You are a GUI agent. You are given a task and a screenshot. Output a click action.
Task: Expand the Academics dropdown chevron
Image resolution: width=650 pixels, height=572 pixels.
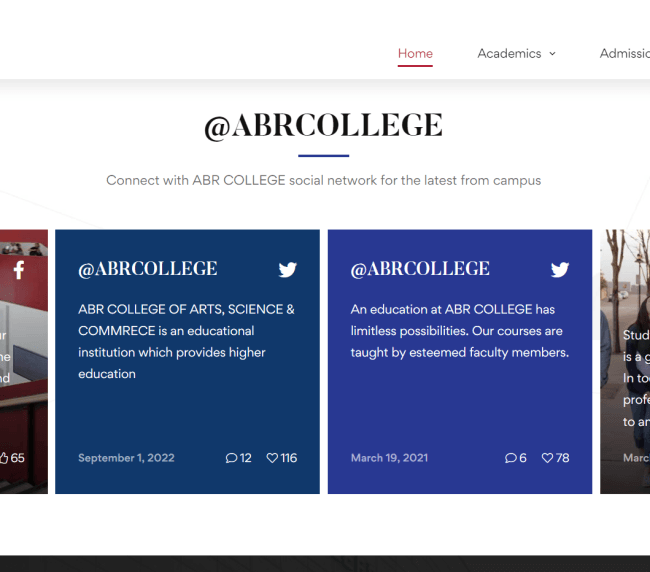pyautogui.click(x=552, y=54)
